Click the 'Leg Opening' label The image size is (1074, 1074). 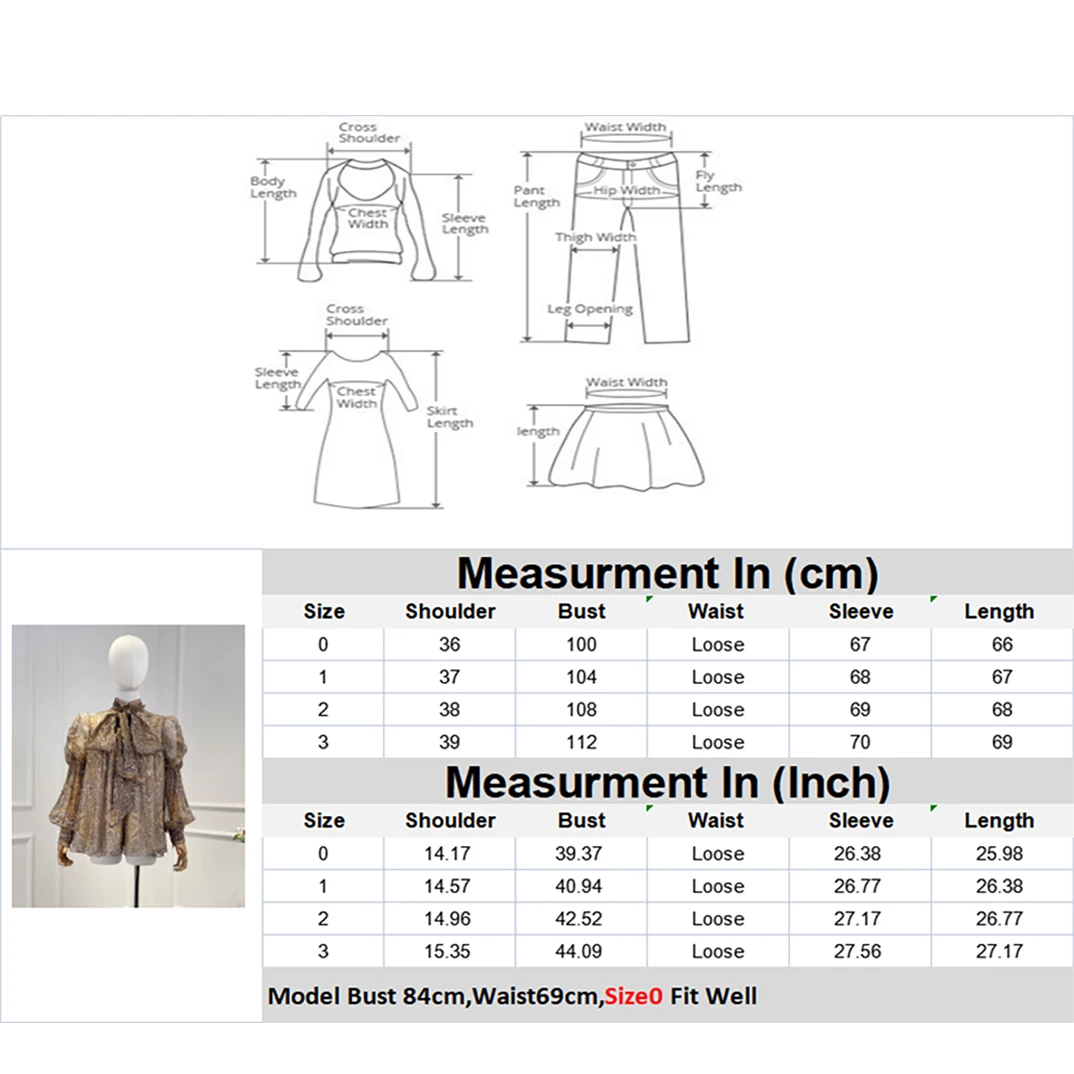590,309
